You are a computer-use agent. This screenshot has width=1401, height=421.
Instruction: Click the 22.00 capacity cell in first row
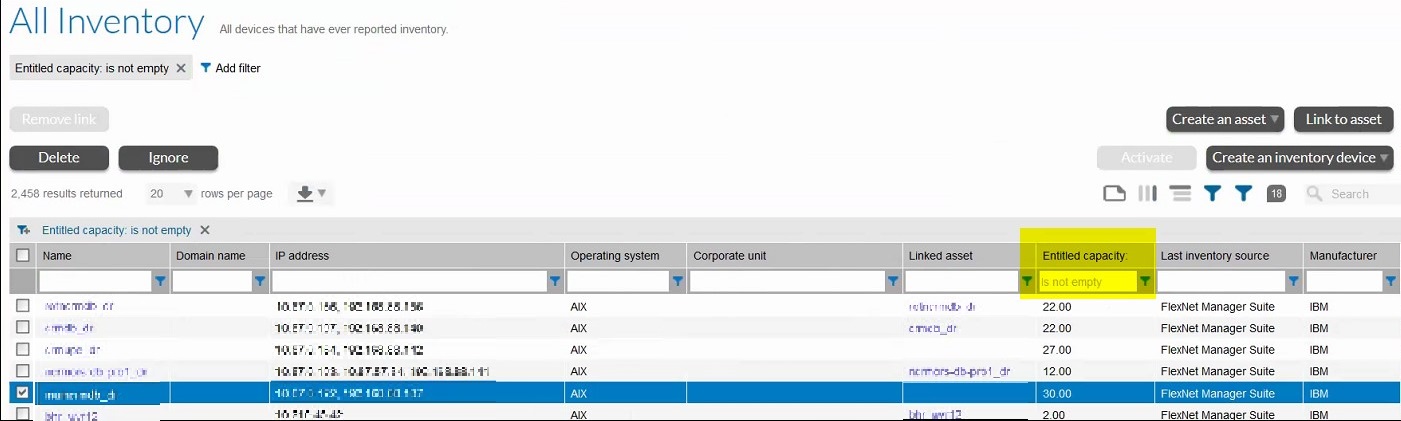tap(1057, 307)
